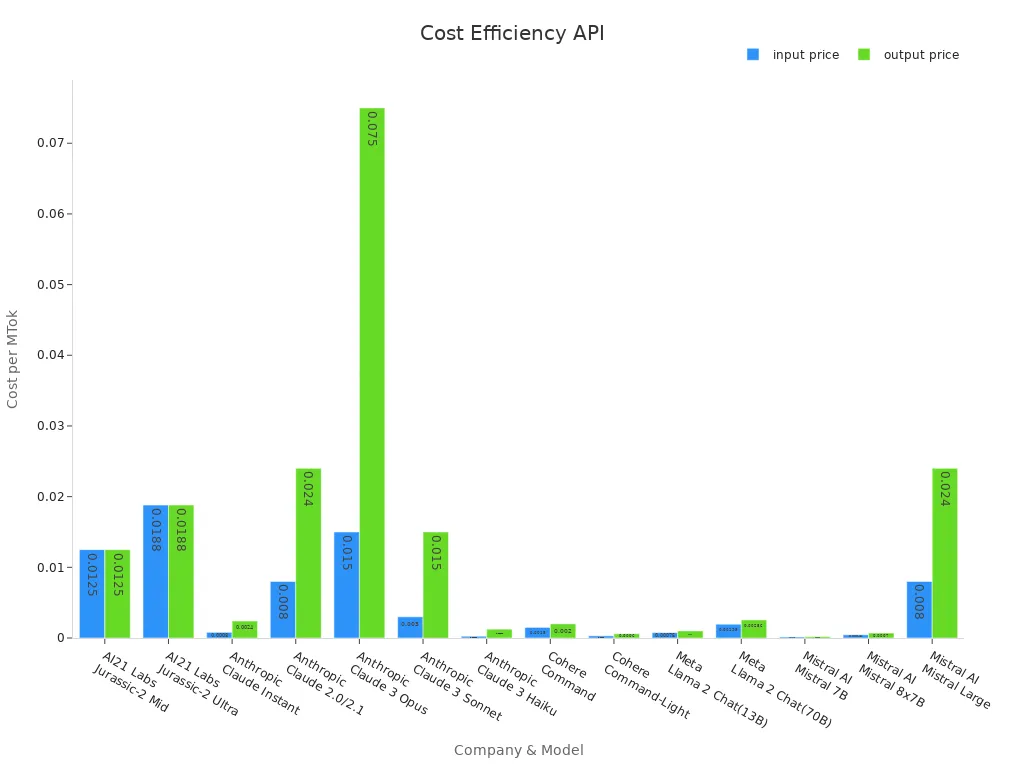Toggle the 'input price' legend label
The height and width of the screenshot is (768, 1024).
point(806,55)
